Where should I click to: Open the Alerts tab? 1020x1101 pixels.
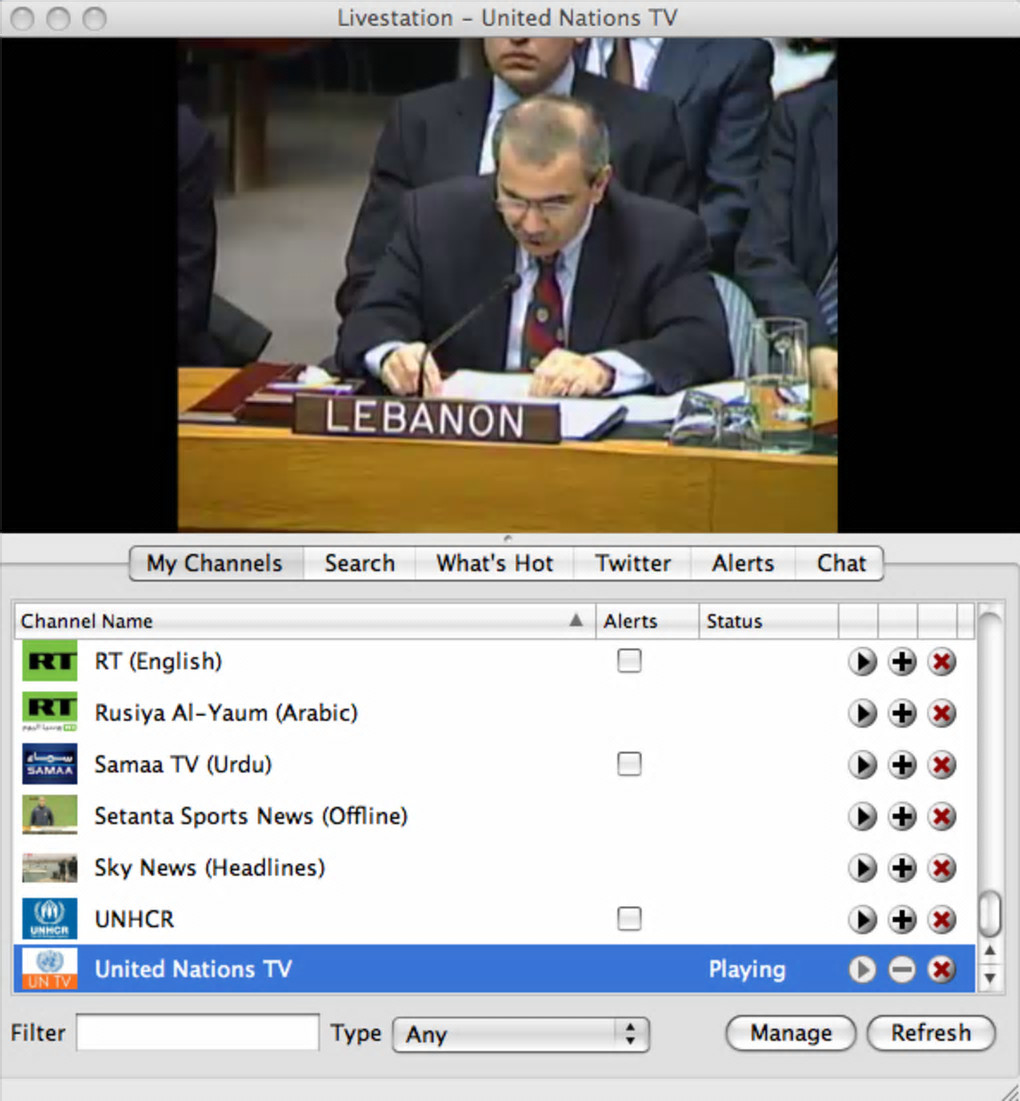point(743,563)
